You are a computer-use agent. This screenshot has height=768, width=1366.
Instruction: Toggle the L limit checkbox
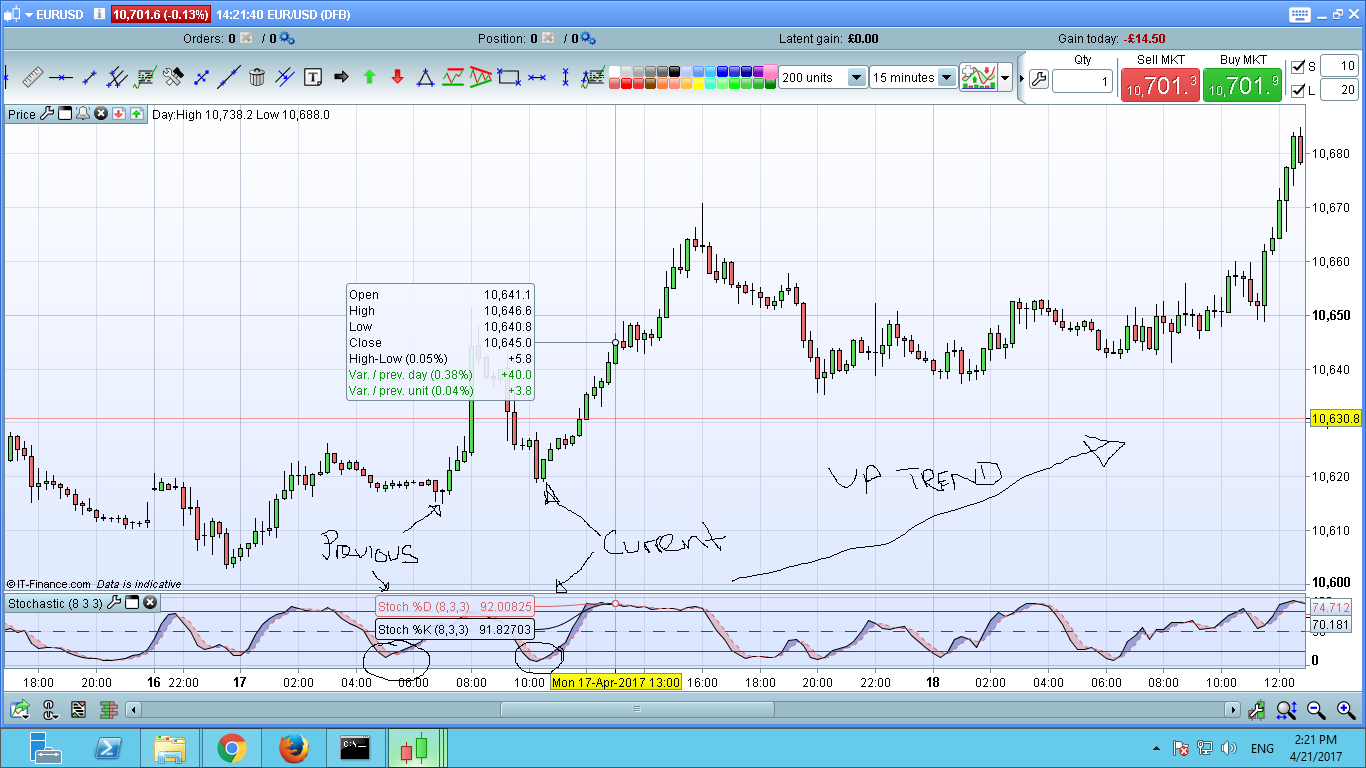point(1298,91)
